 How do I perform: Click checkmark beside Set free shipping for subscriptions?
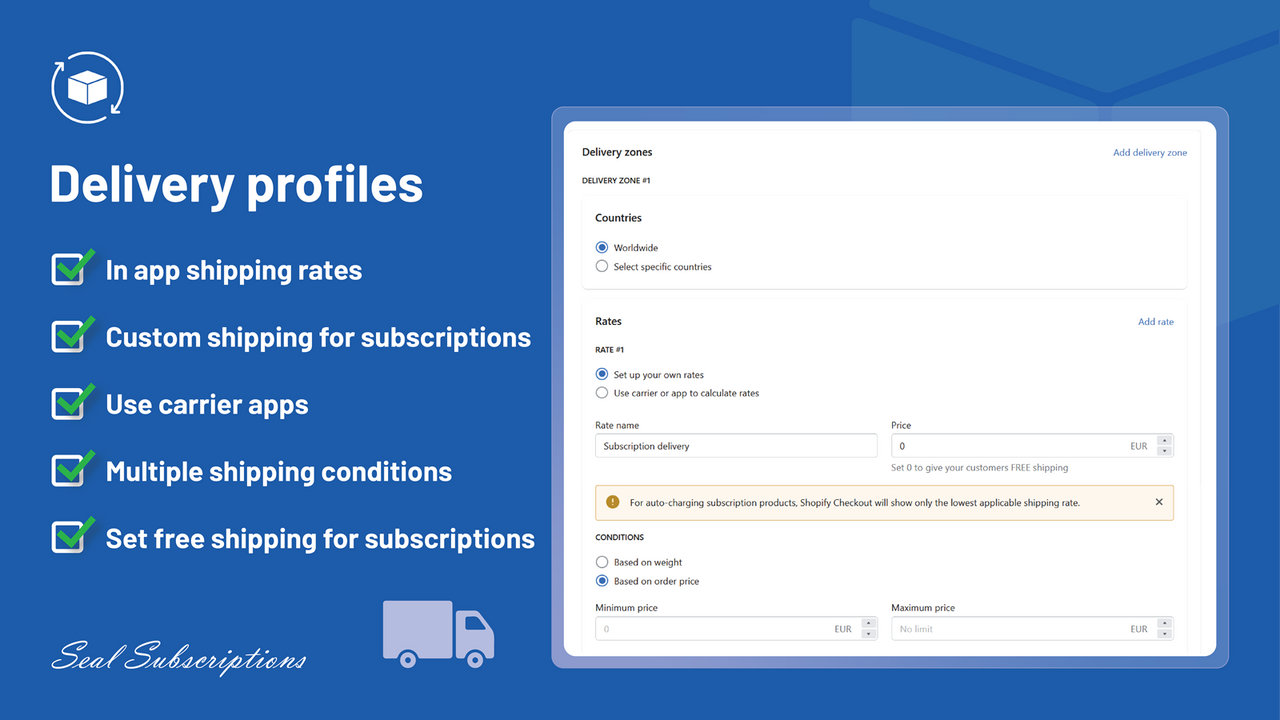click(x=72, y=536)
